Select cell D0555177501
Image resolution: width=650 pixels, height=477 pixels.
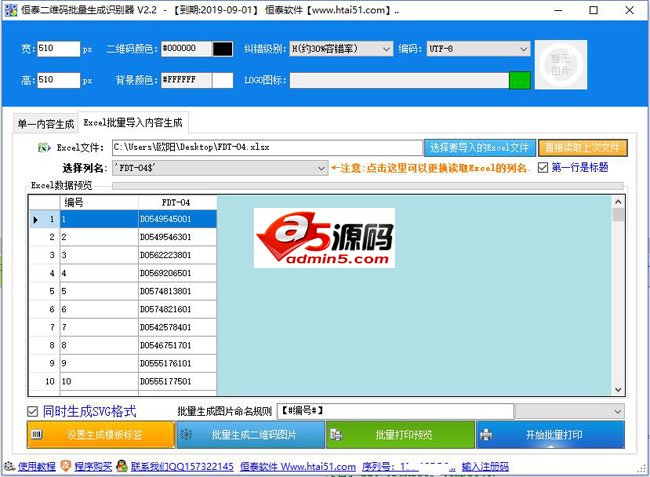pos(177,381)
